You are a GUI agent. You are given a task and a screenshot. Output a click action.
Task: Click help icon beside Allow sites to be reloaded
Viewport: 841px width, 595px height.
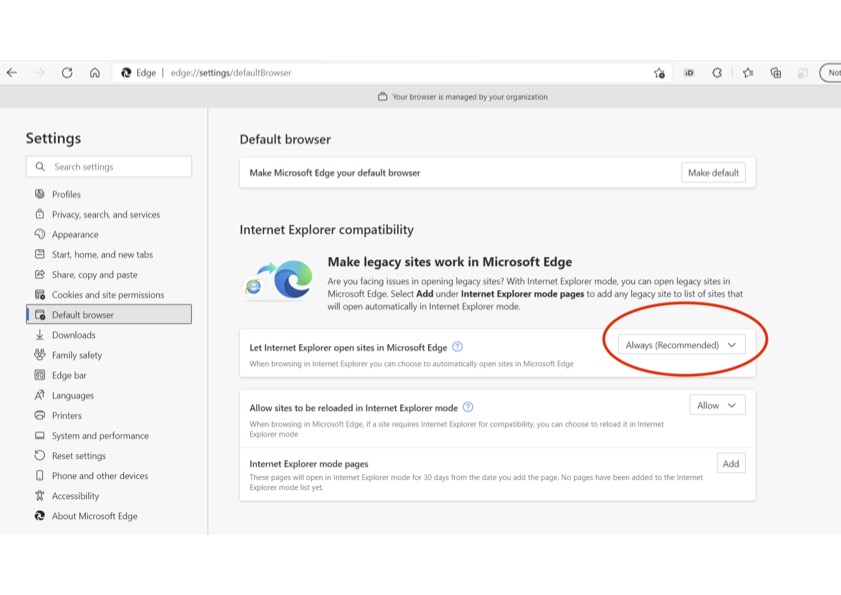coord(468,407)
